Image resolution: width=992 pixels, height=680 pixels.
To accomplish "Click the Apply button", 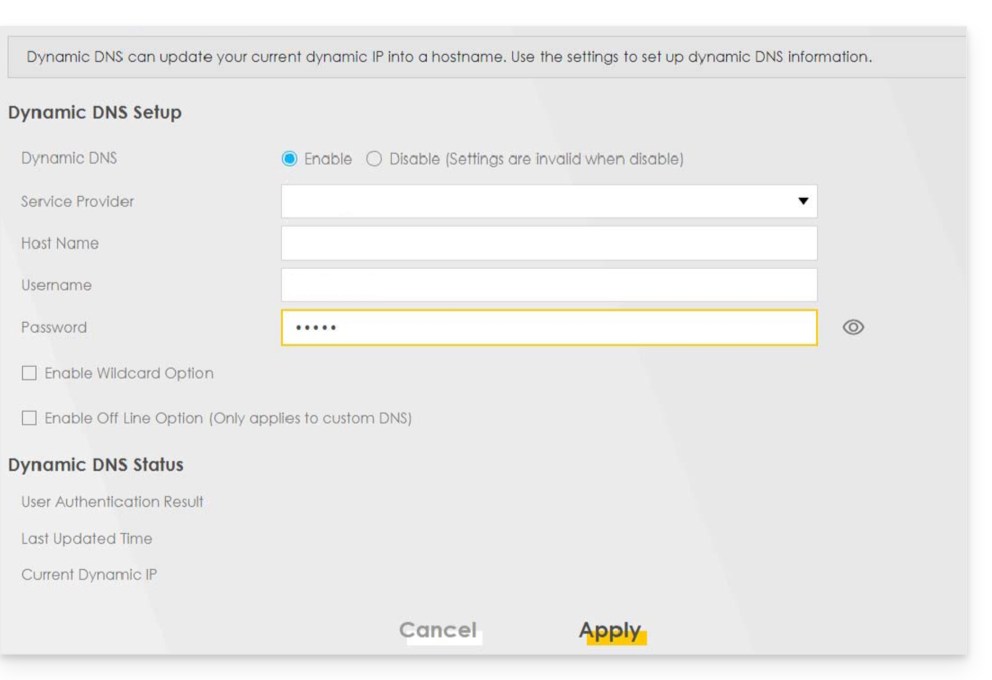I will pos(611,630).
